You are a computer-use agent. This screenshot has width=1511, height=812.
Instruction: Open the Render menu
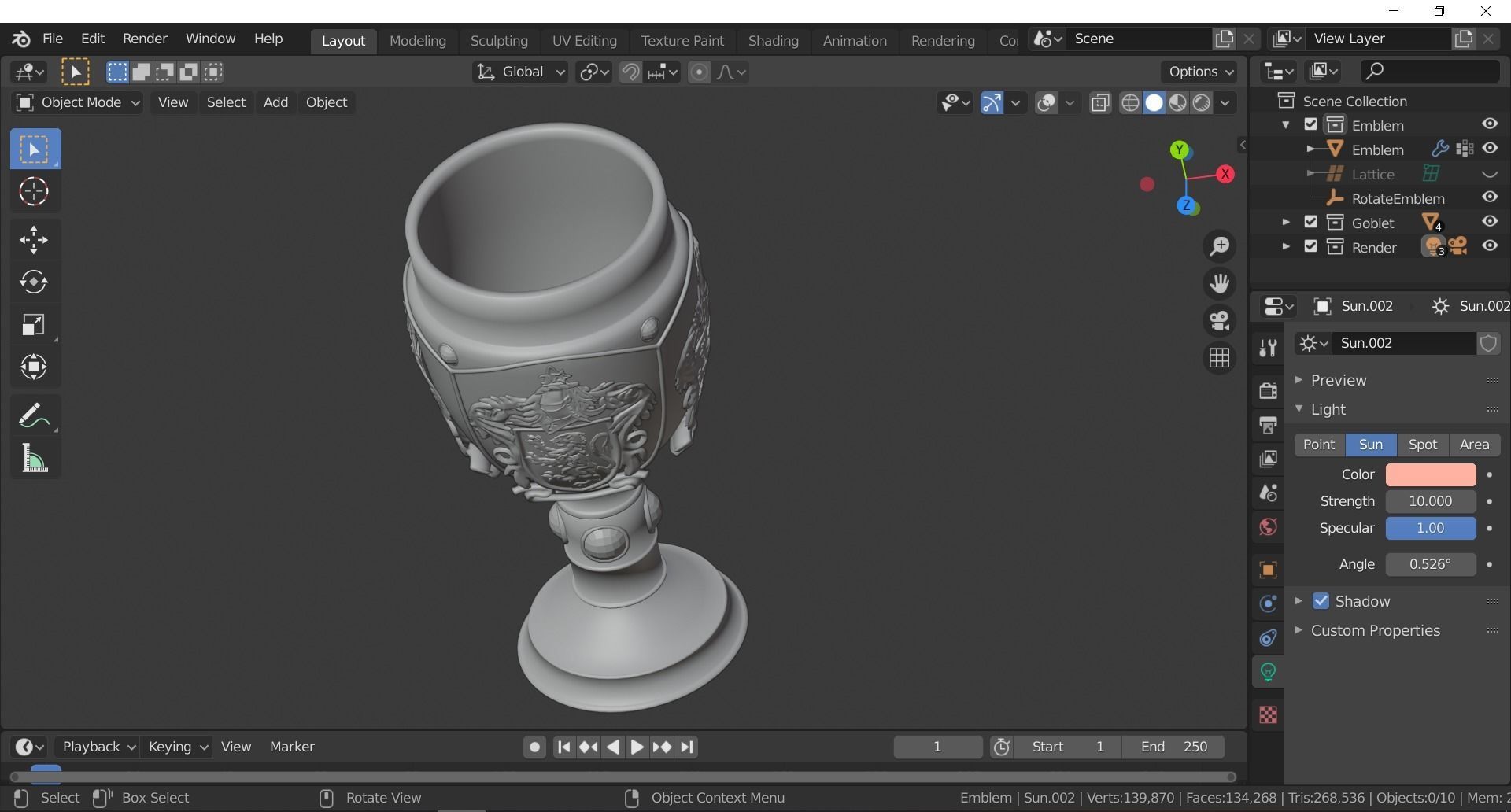pos(145,39)
